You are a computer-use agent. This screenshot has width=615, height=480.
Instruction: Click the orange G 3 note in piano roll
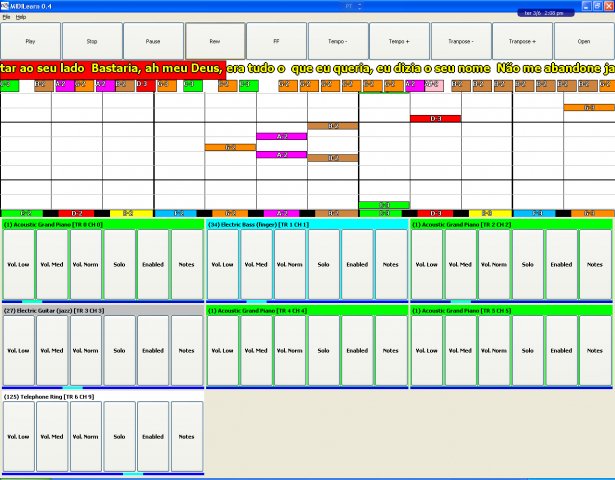589,107
